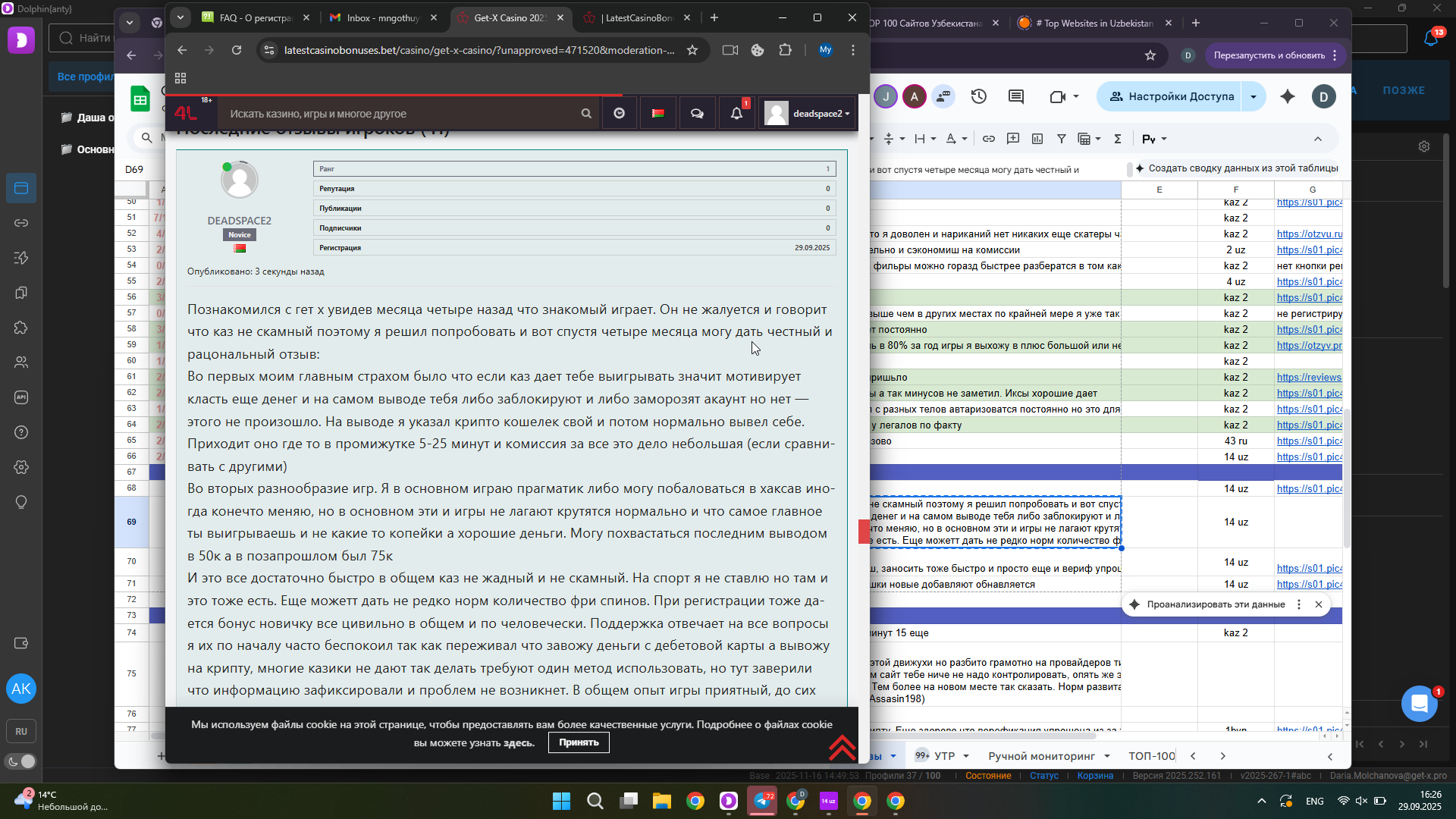This screenshot has width=1456, height=819.
Task: Click the address bar URL of latestcasinobonuses
Action: coord(479,50)
